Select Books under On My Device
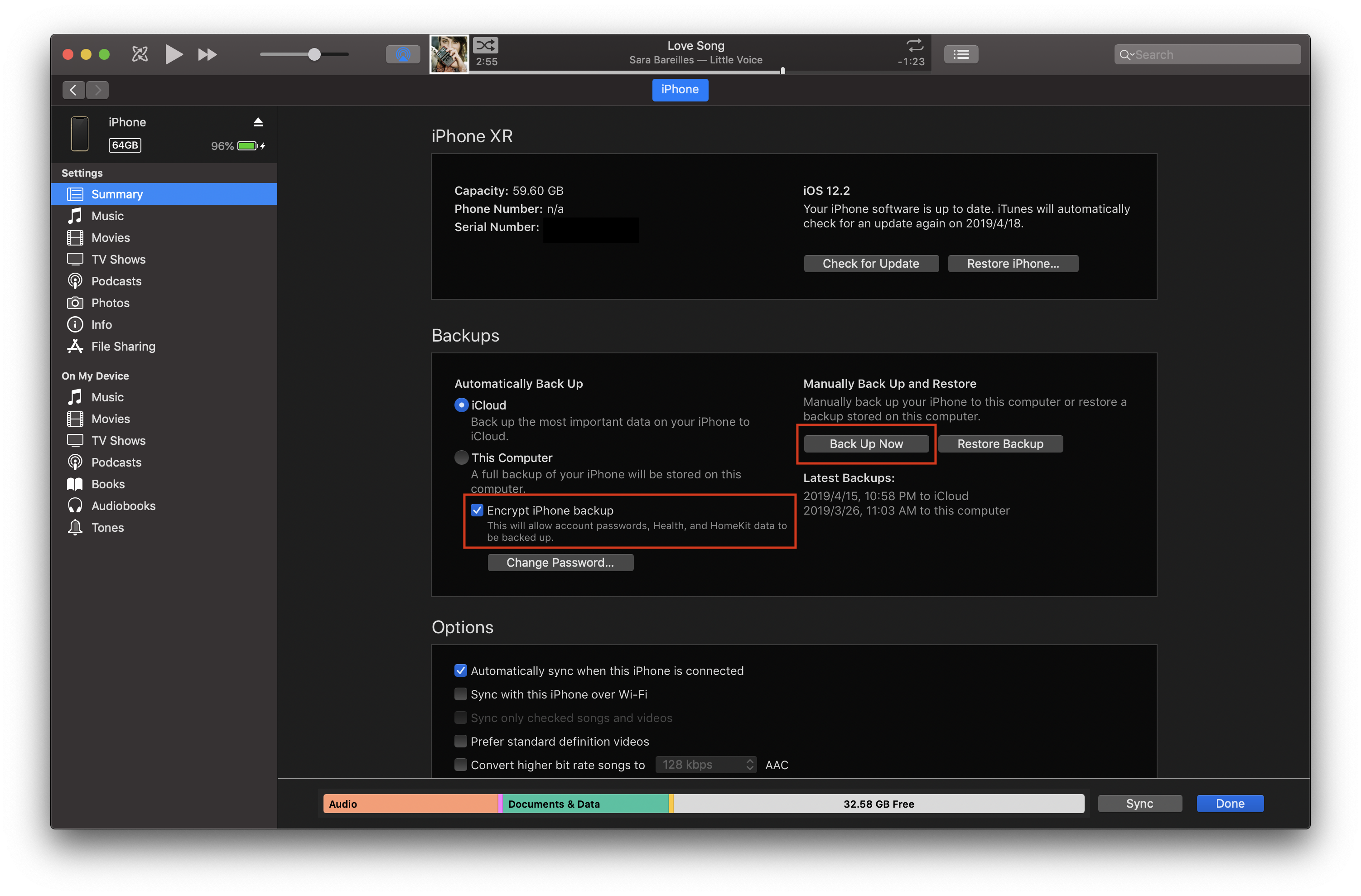 click(164, 484)
